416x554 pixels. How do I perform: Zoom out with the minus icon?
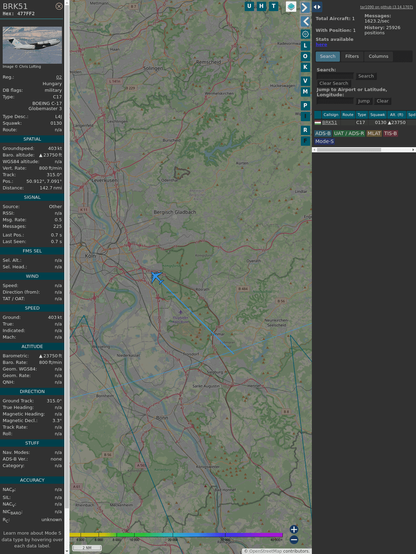point(294,540)
